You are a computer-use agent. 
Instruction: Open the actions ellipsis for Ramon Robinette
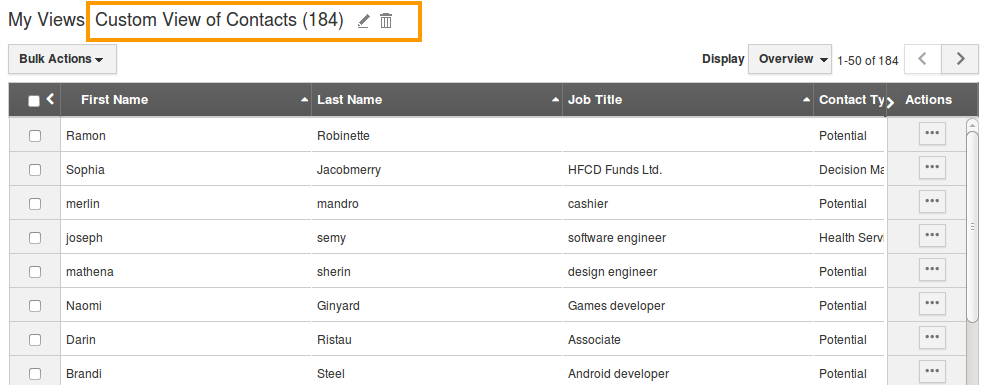point(933,134)
